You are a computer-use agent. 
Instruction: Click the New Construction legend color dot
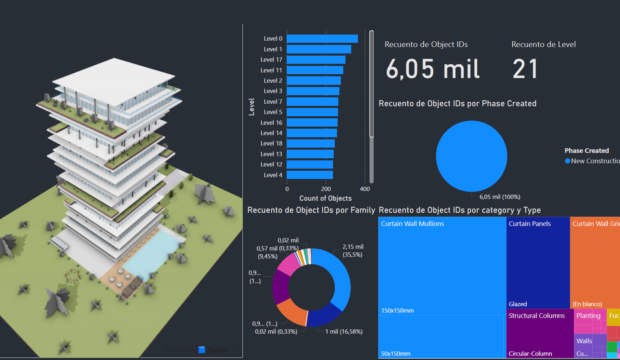click(567, 161)
